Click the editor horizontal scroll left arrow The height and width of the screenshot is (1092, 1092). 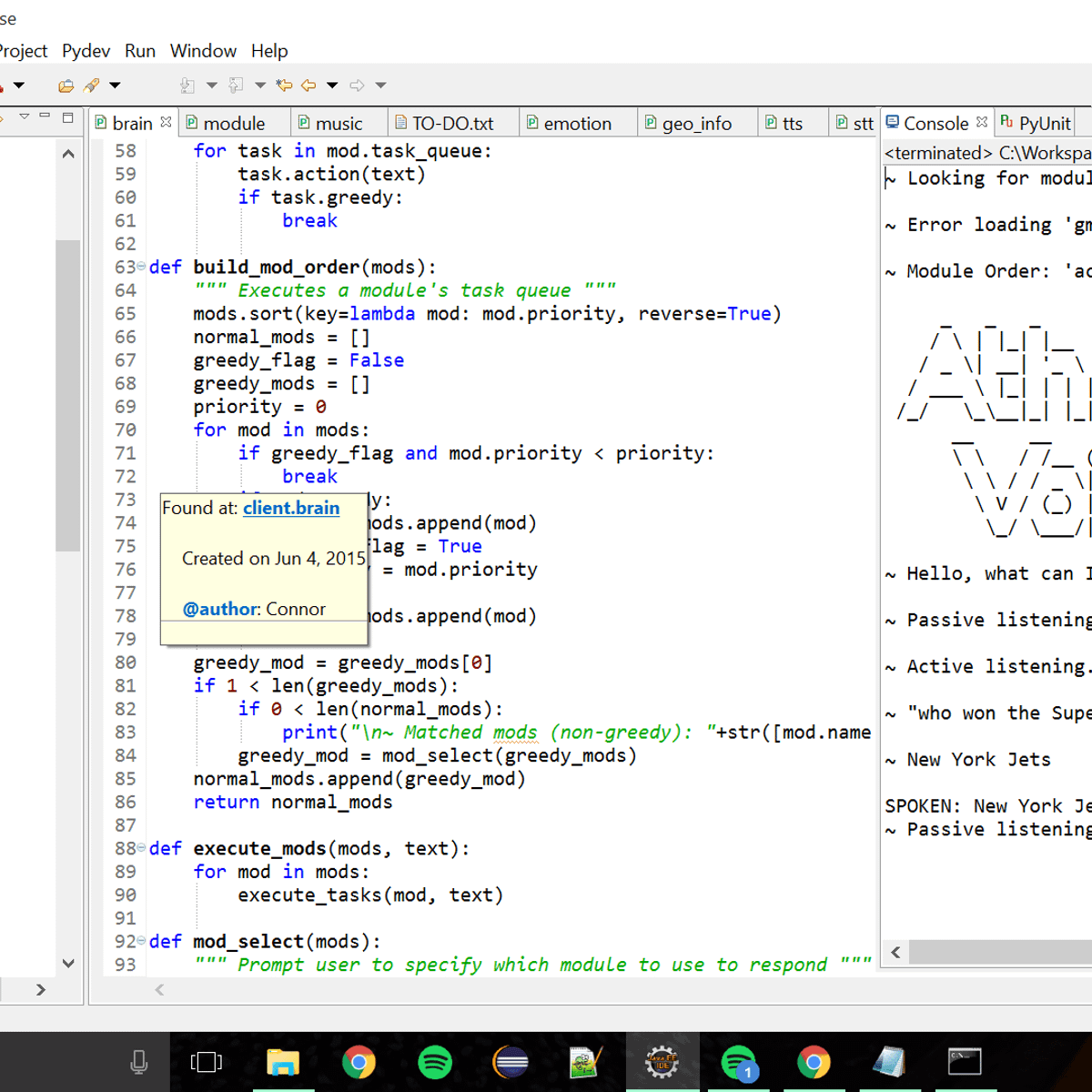click(159, 989)
